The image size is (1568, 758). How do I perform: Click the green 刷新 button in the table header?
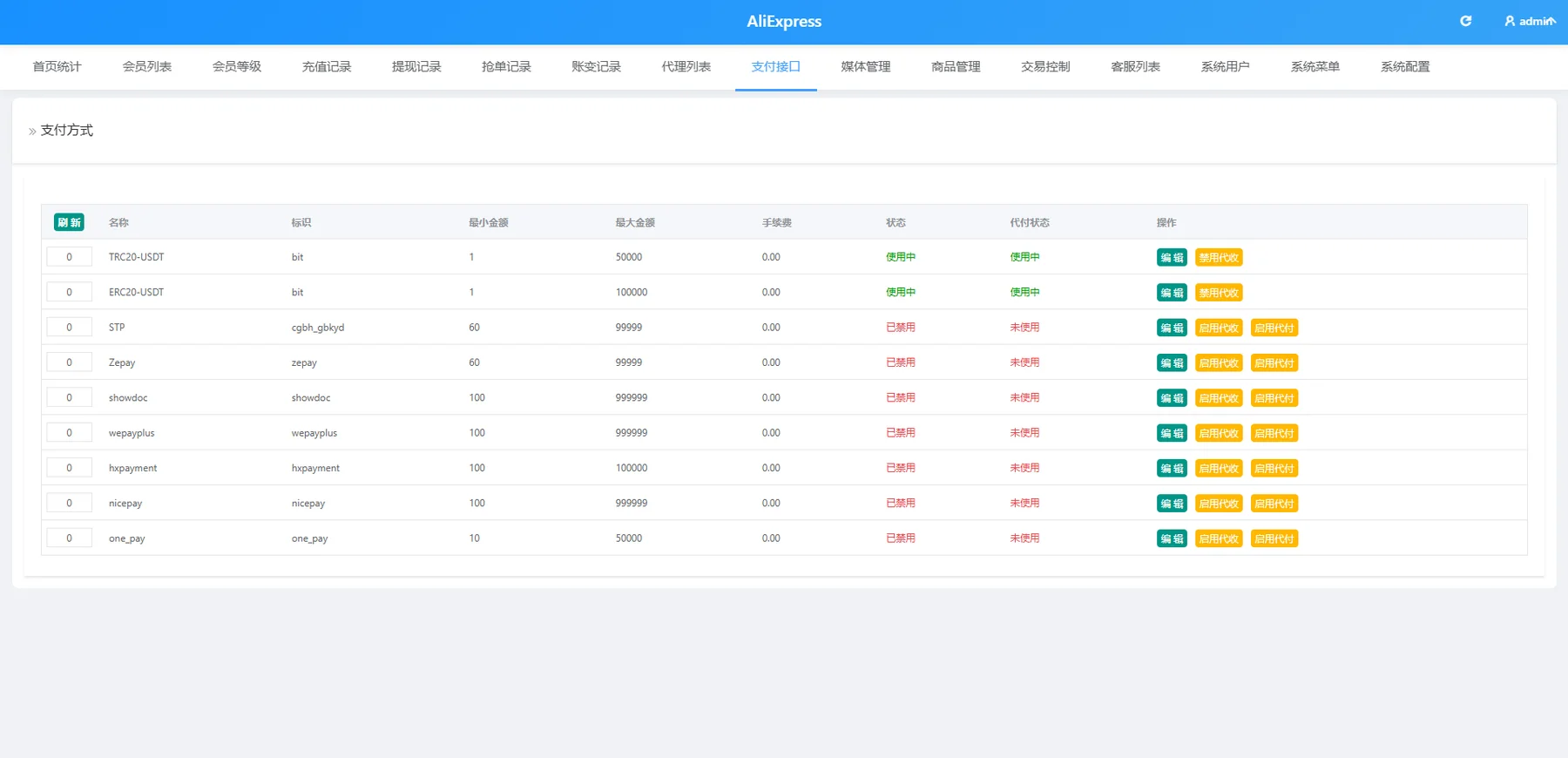tap(69, 222)
